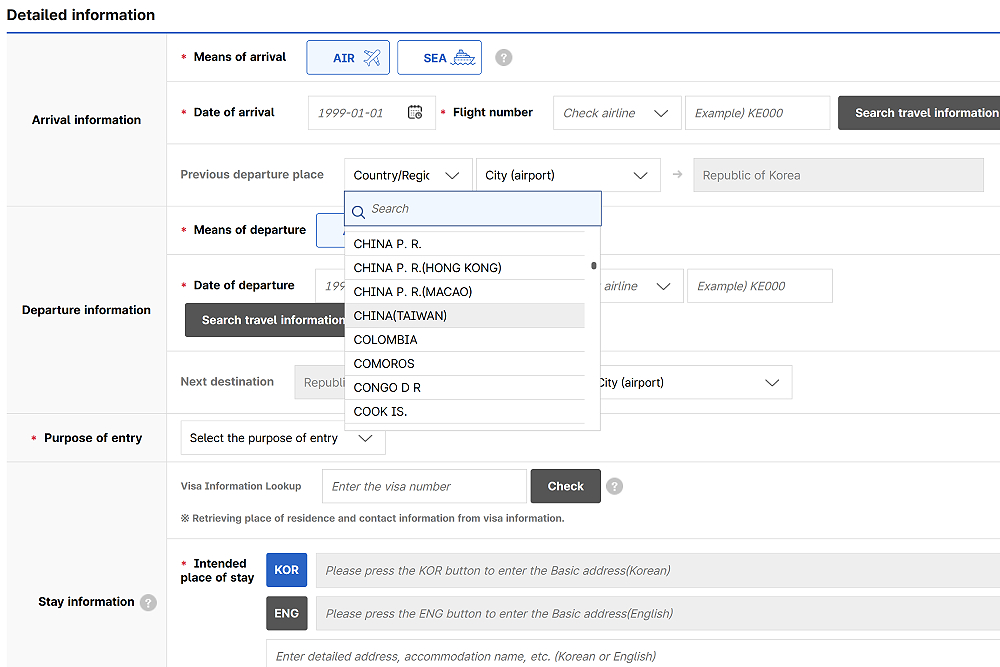Open the Check airline dropdown for arrival
This screenshot has height=667, width=1000.
click(x=616, y=113)
